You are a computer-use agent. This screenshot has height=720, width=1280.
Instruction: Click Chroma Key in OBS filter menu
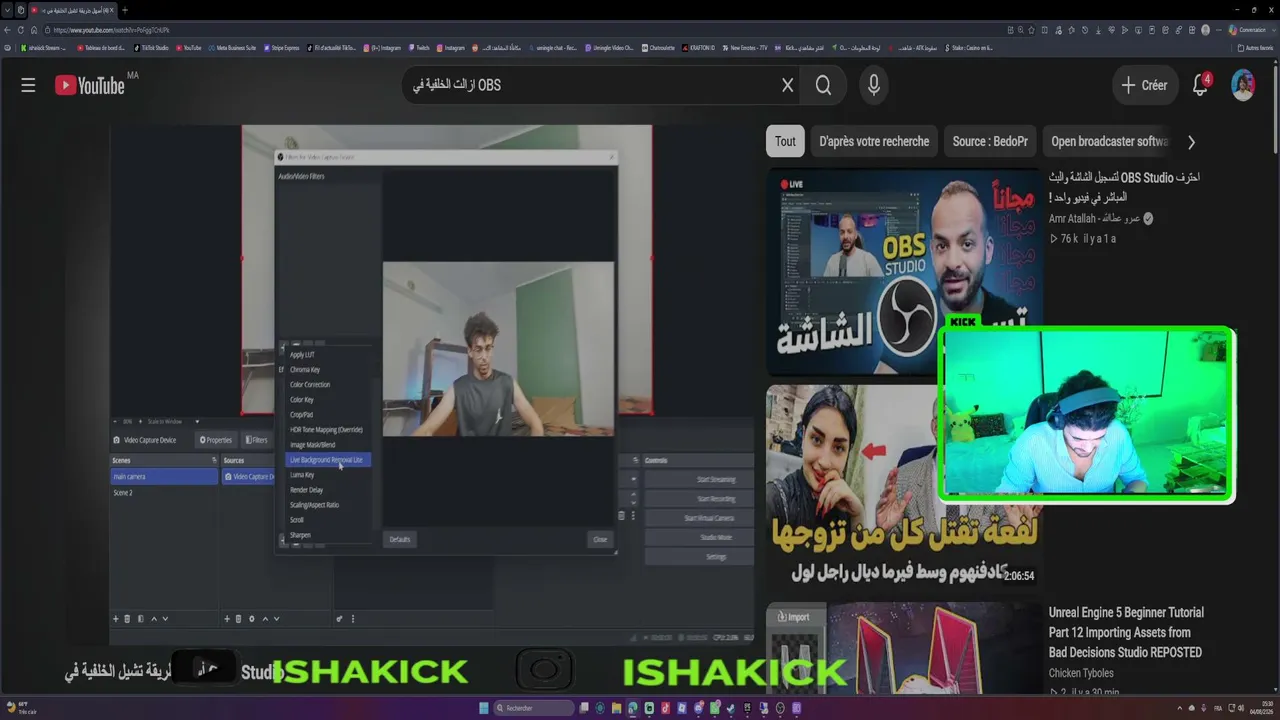[305, 370]
